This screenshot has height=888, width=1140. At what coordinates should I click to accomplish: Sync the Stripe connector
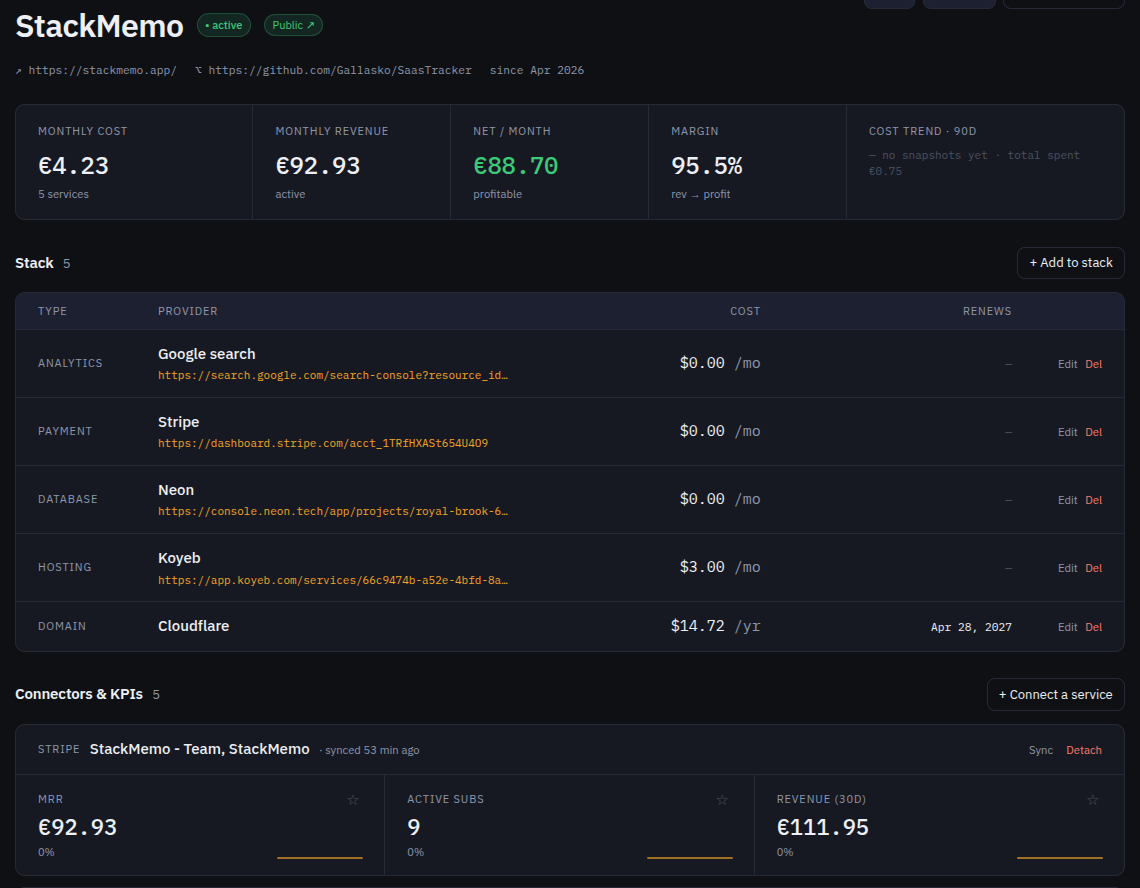[x=1040, y=750]
